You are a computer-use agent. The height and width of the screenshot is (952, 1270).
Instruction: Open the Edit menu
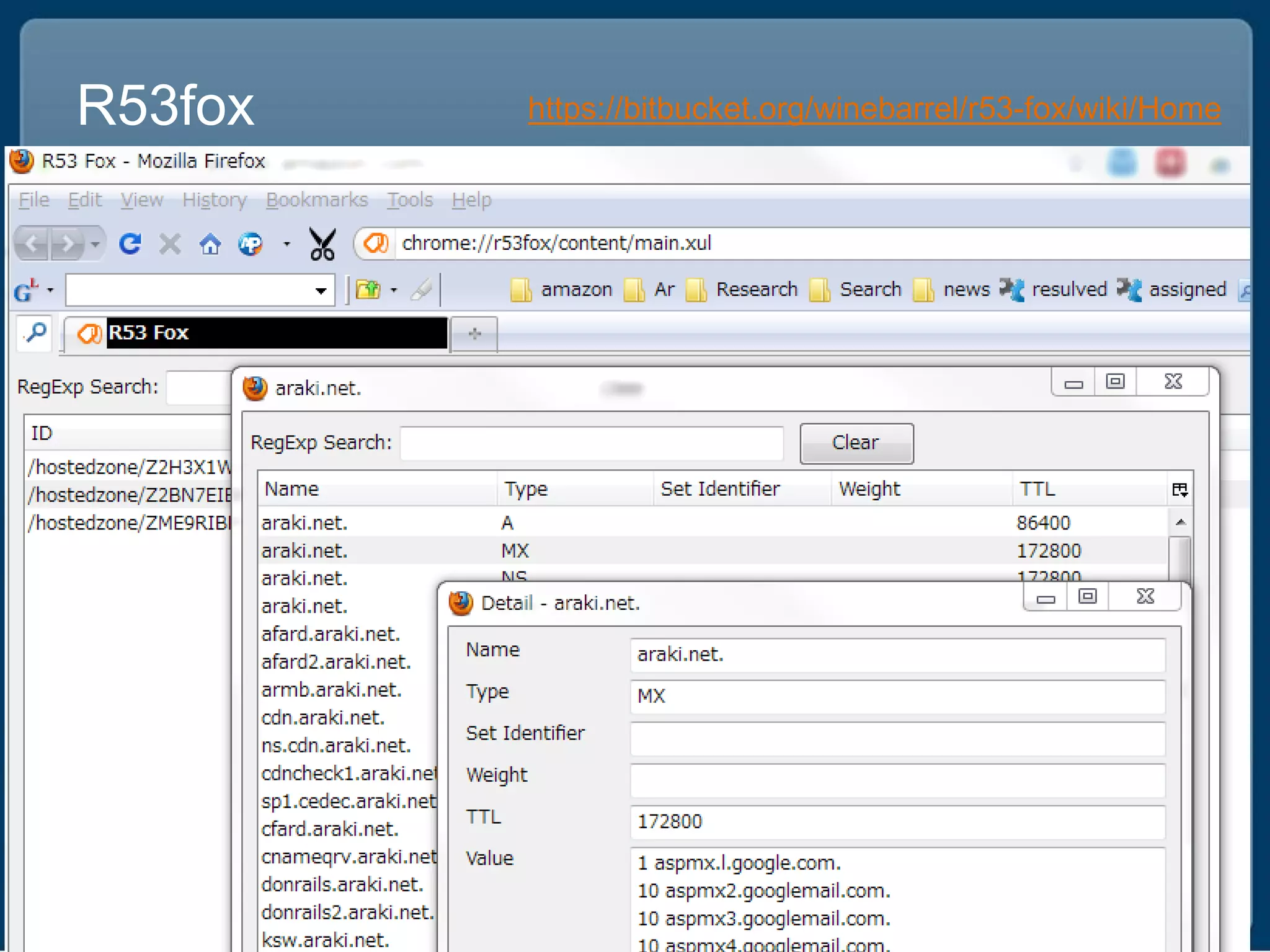[84, 200]
